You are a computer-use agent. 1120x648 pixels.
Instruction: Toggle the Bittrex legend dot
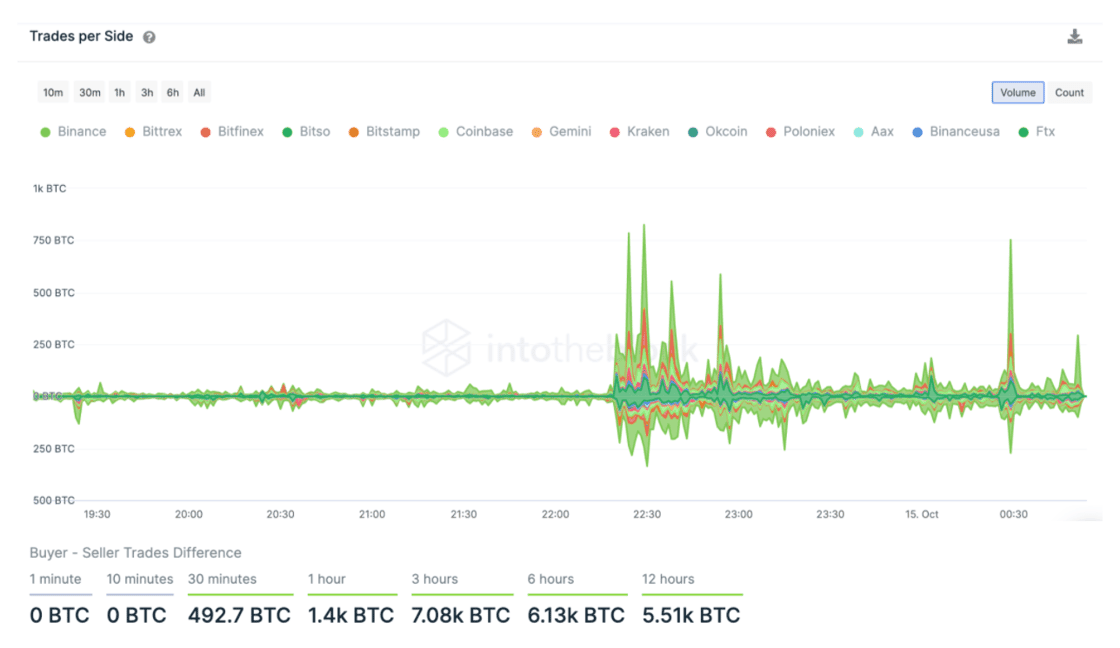130,132
